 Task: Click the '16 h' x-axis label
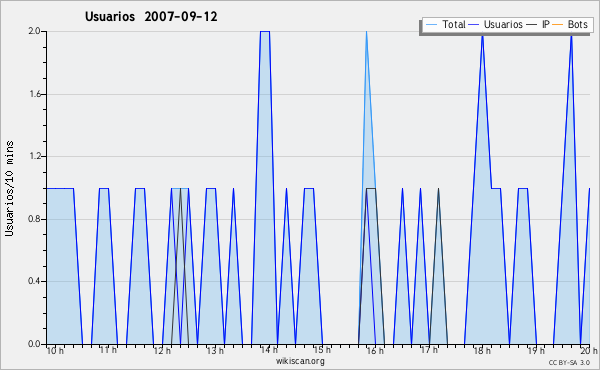pyautogui.click(x=375, y=350)
